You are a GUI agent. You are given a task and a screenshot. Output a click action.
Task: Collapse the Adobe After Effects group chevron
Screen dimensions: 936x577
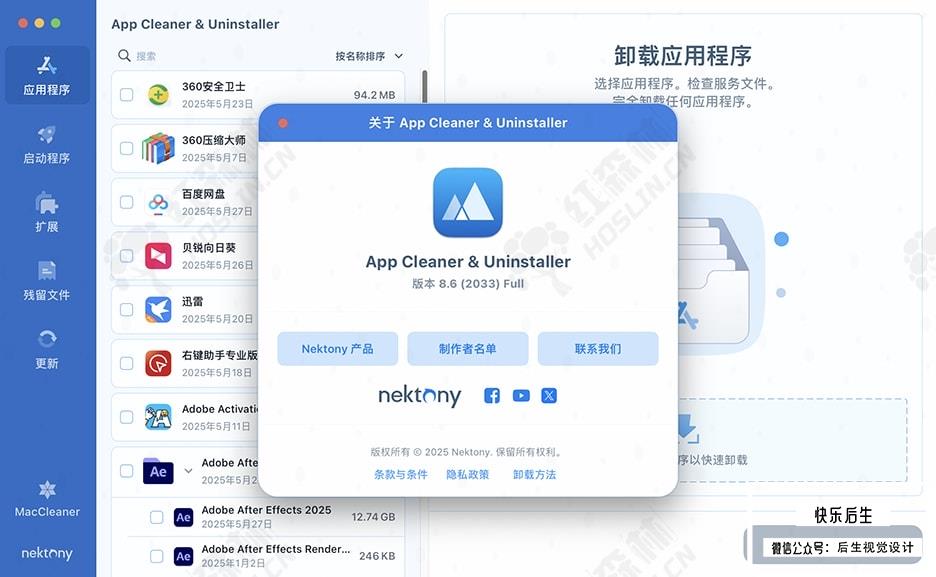tap(188, 471)
